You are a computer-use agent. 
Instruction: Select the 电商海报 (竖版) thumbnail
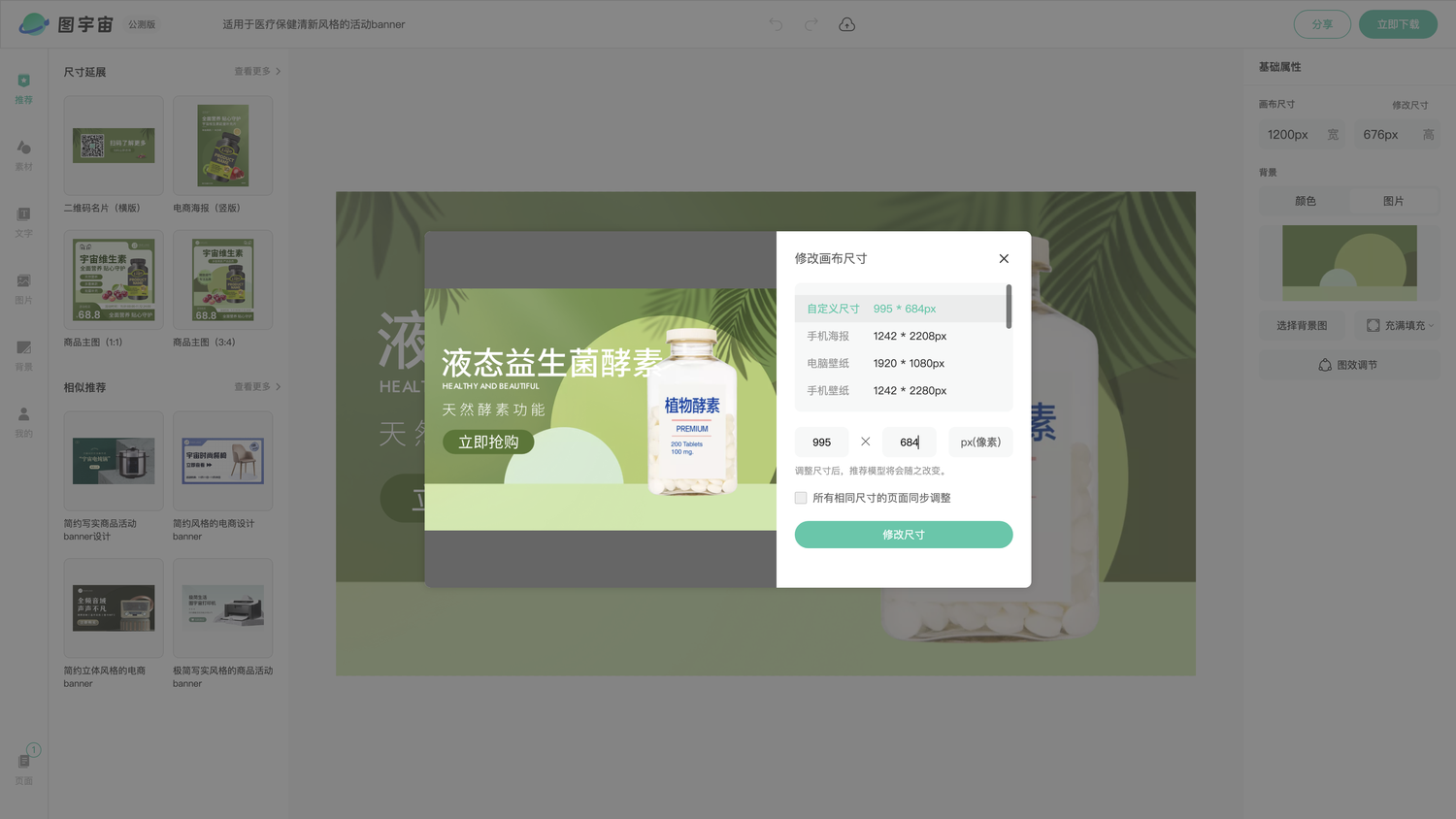click(222, 146)
